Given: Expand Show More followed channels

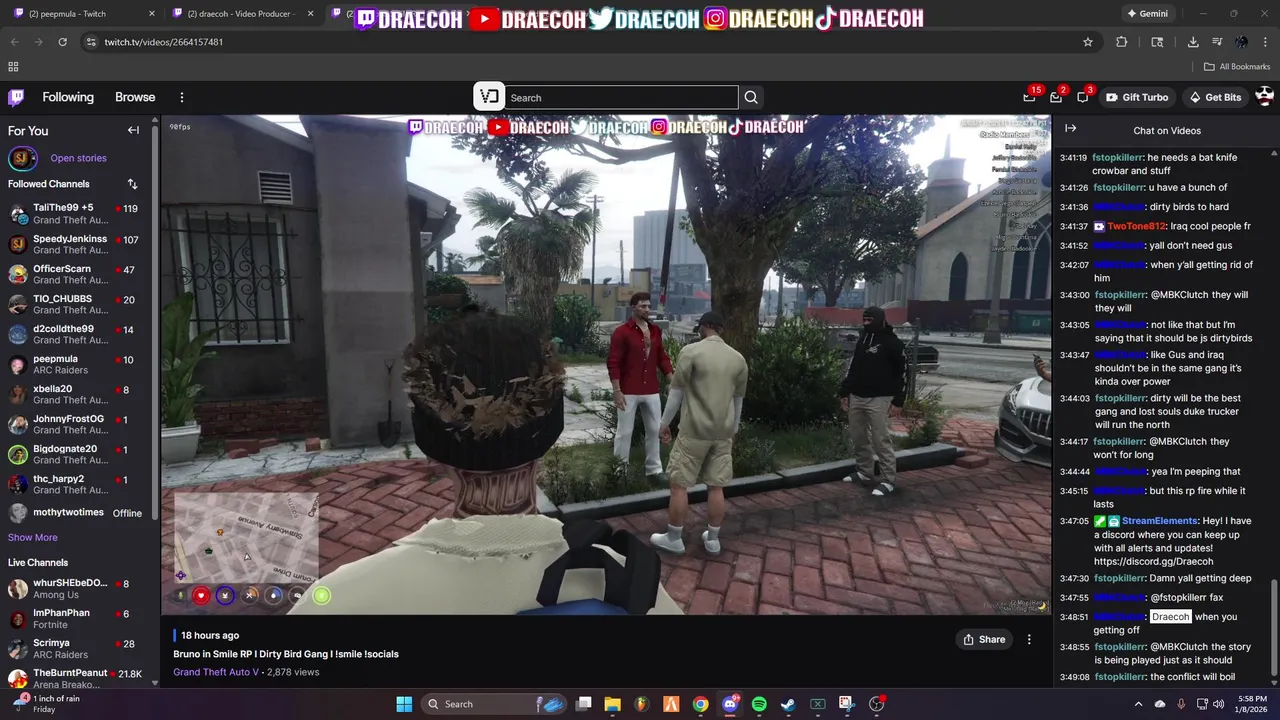Looking at the screenshot, I should pyautogui.click(x=33, y=537).
